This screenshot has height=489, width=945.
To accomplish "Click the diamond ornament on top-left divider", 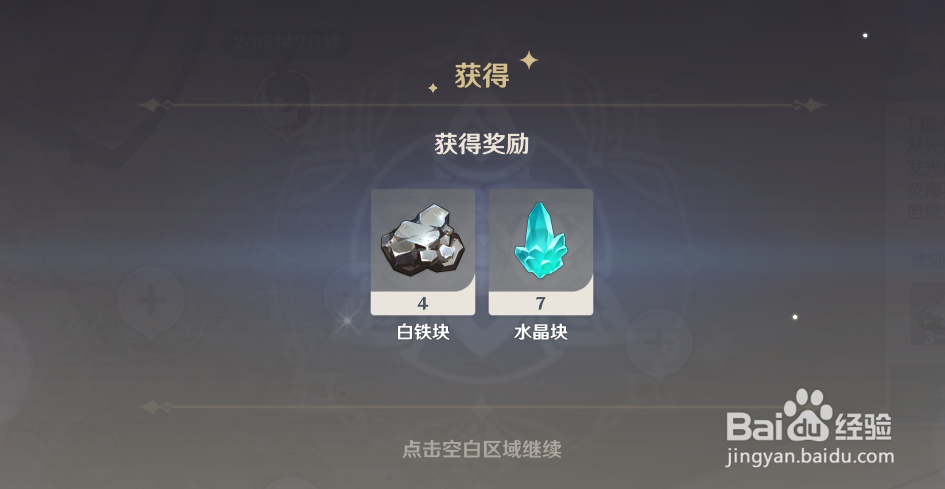I will click(x=151, y=105).
